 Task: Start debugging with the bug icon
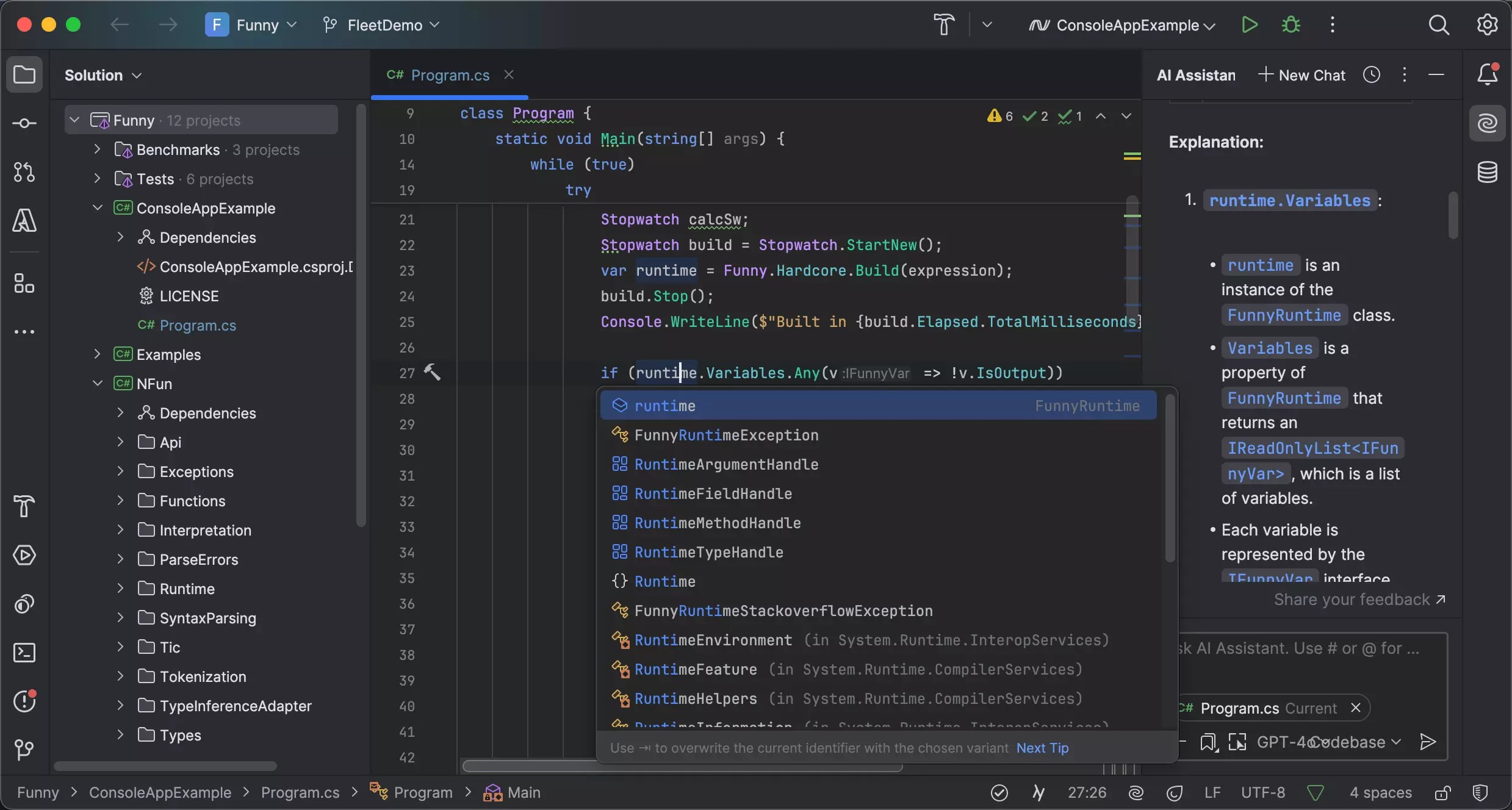point(1291,24)
